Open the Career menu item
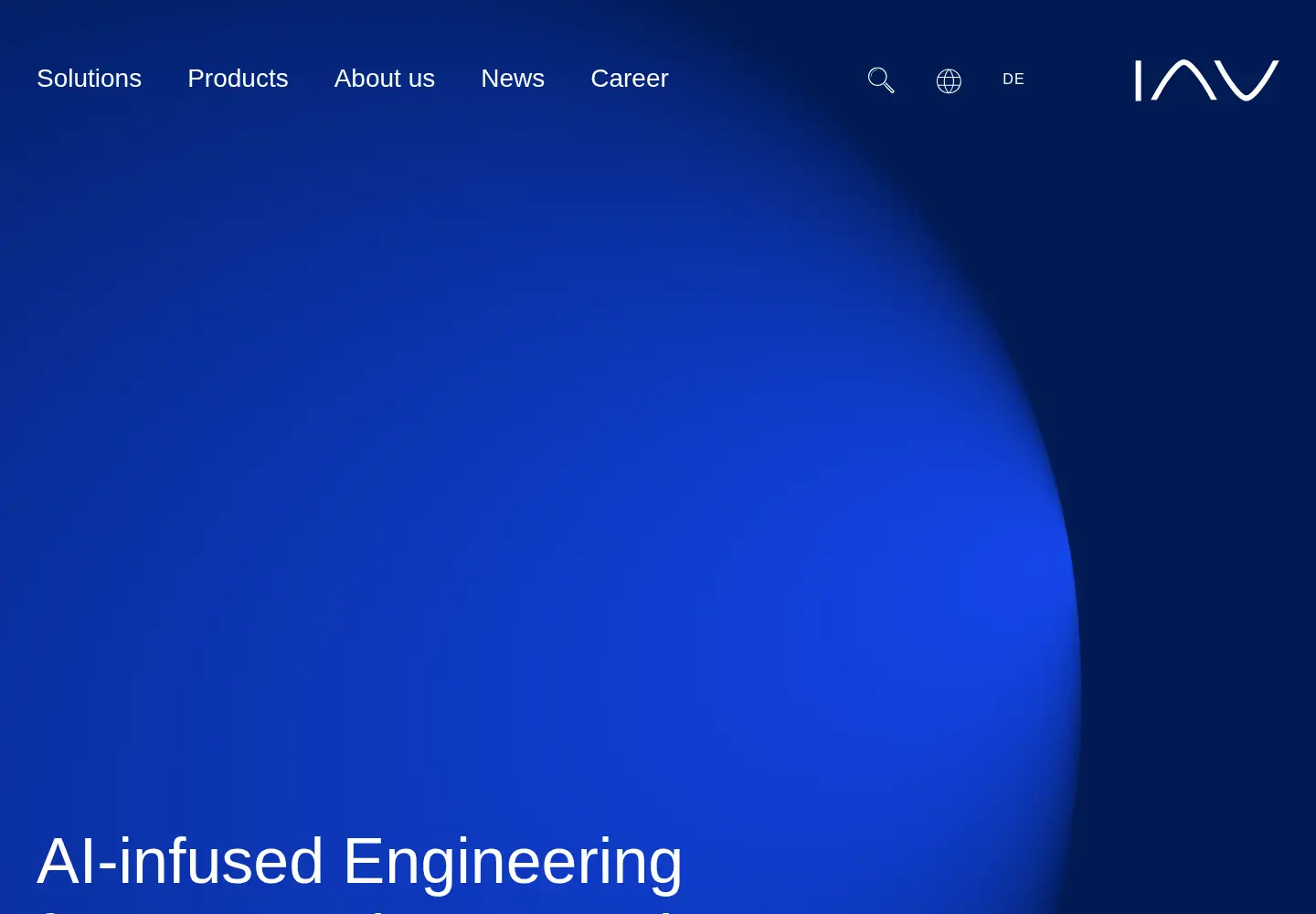1316x914 pixels. click(x=630, y=79)
